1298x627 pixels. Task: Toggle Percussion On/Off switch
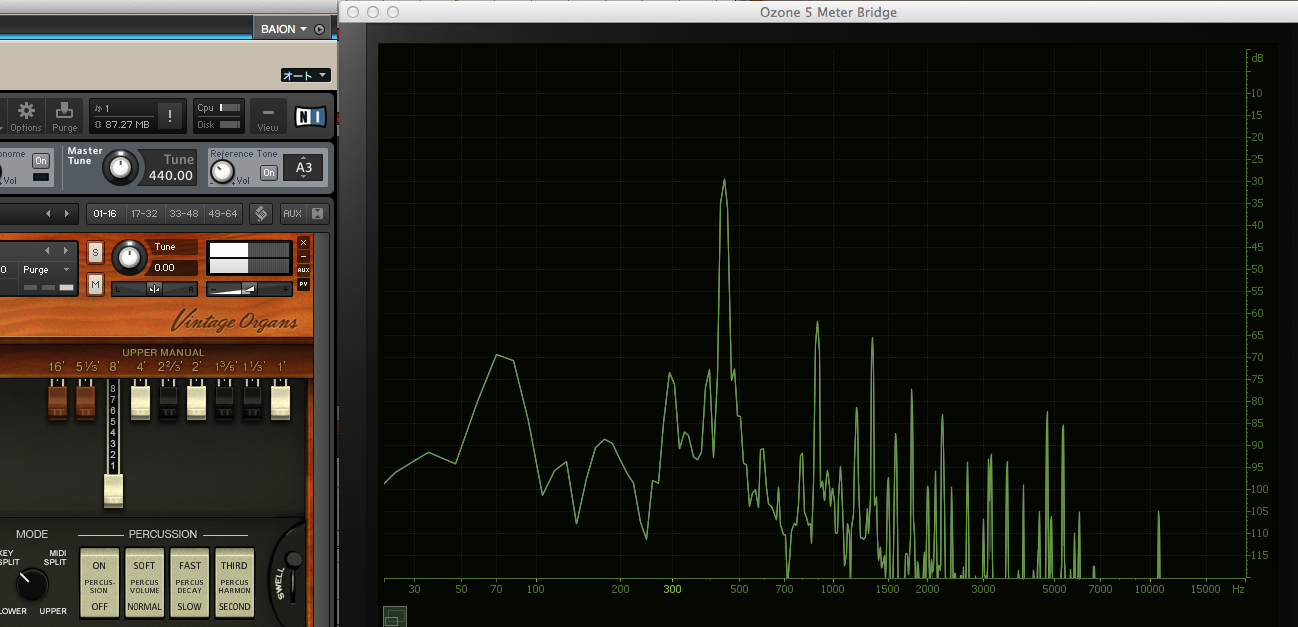pyautogui.click(x=99, y=582)
